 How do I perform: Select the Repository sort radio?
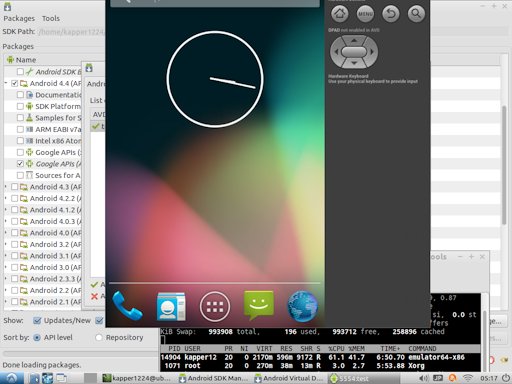coord(98,338)
